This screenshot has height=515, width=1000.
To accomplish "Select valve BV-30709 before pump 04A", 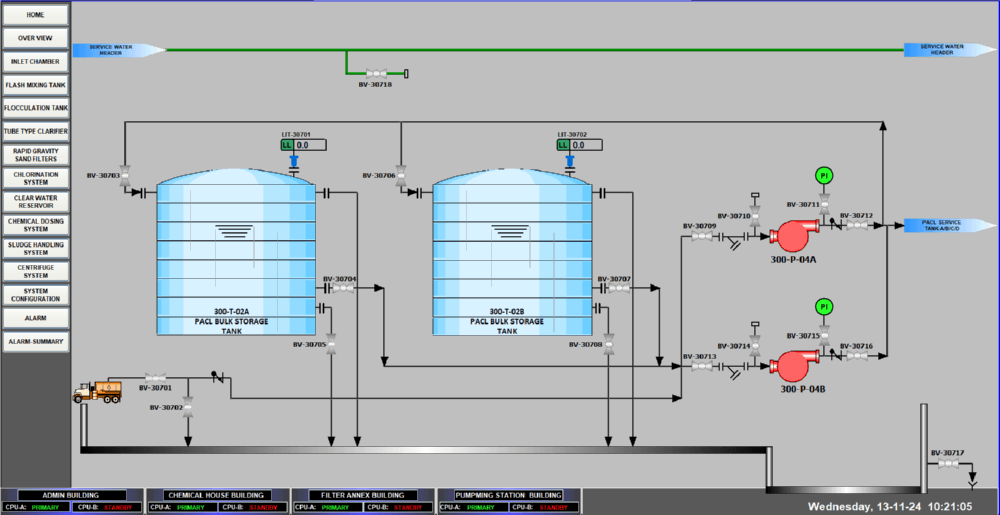I will tap(699, 237).
